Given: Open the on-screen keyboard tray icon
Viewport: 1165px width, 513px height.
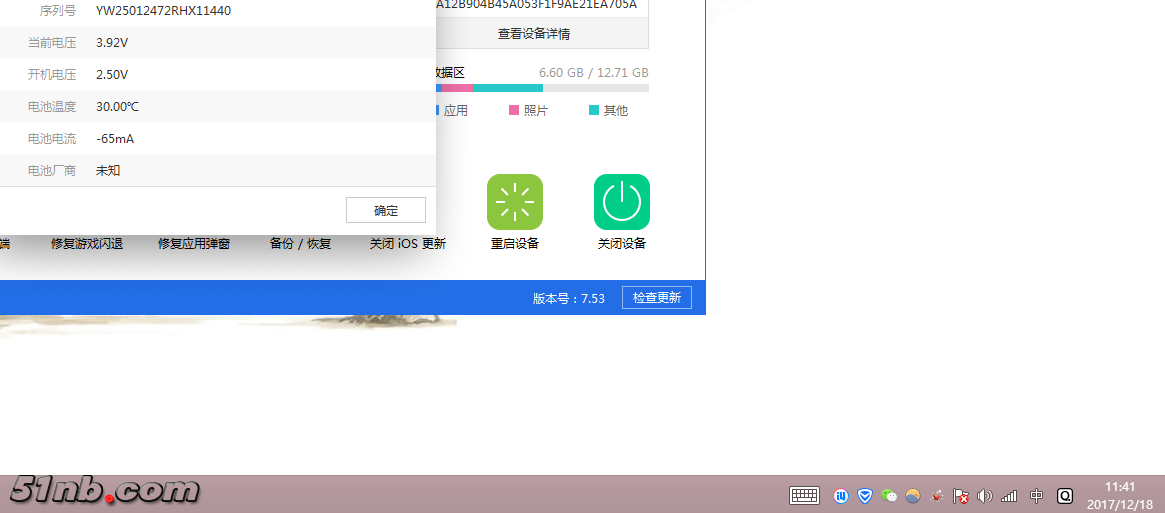Looking at the screenshot, I should tap(804, 495).
